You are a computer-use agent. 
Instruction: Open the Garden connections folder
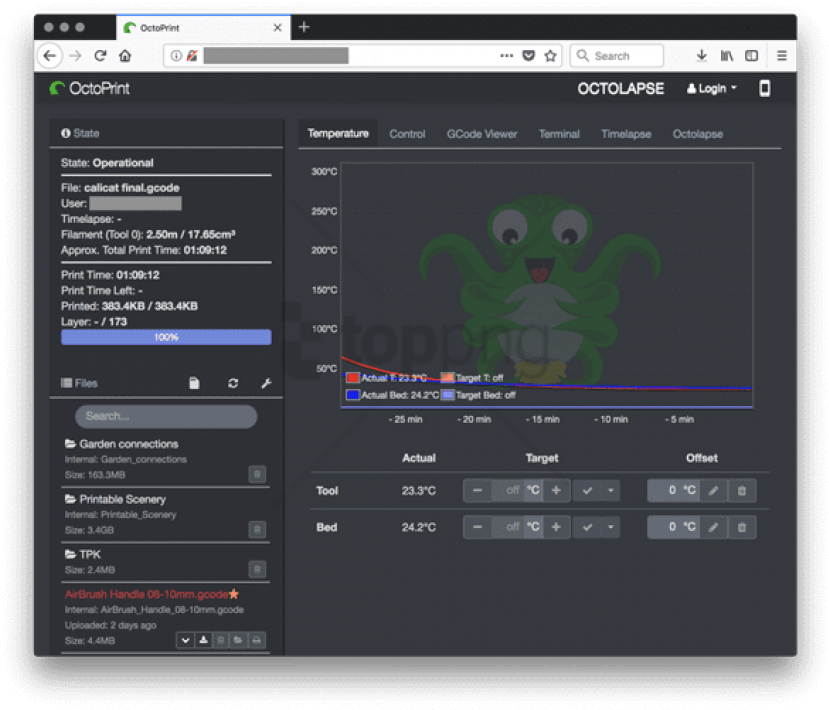pyautogui.click(x=121, y=444)
